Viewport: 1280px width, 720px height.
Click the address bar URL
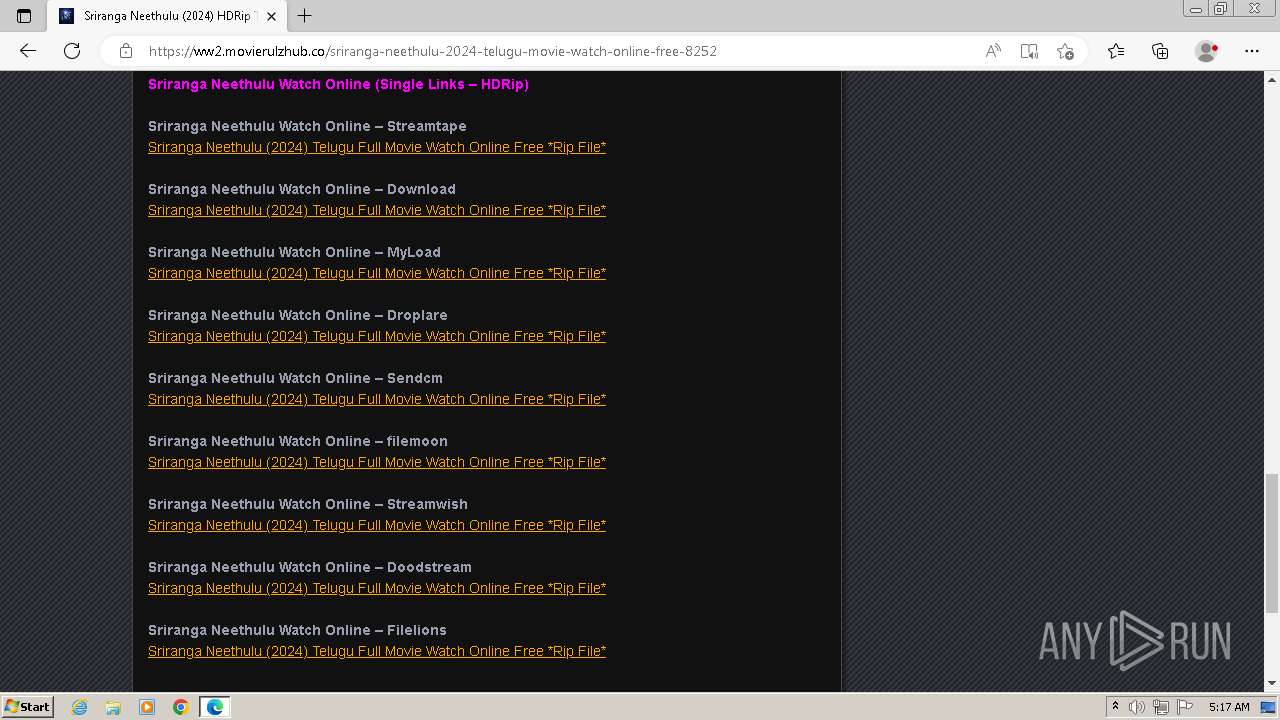[433, 51]
